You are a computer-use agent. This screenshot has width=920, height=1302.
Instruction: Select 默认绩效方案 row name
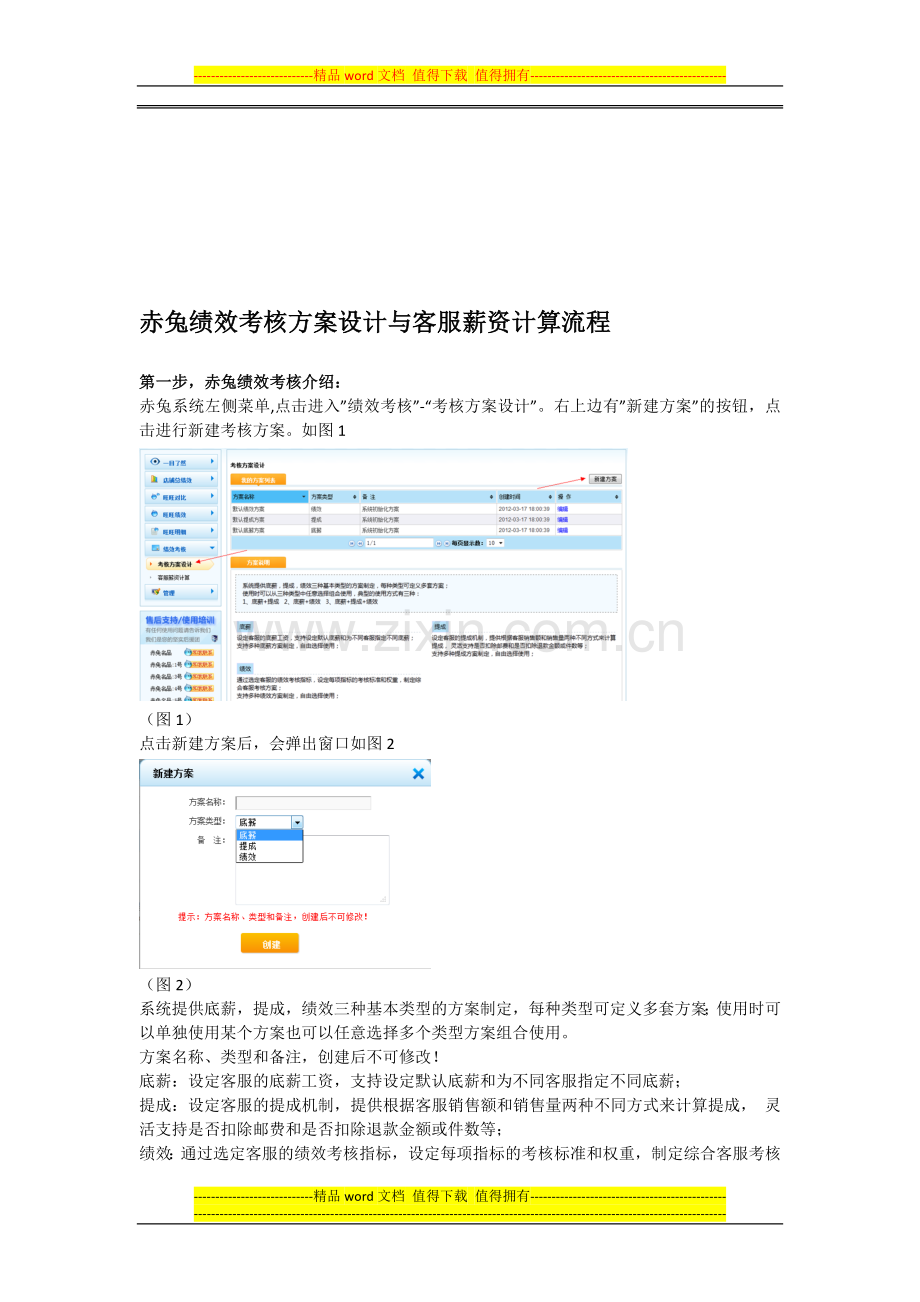coord(248,509)
